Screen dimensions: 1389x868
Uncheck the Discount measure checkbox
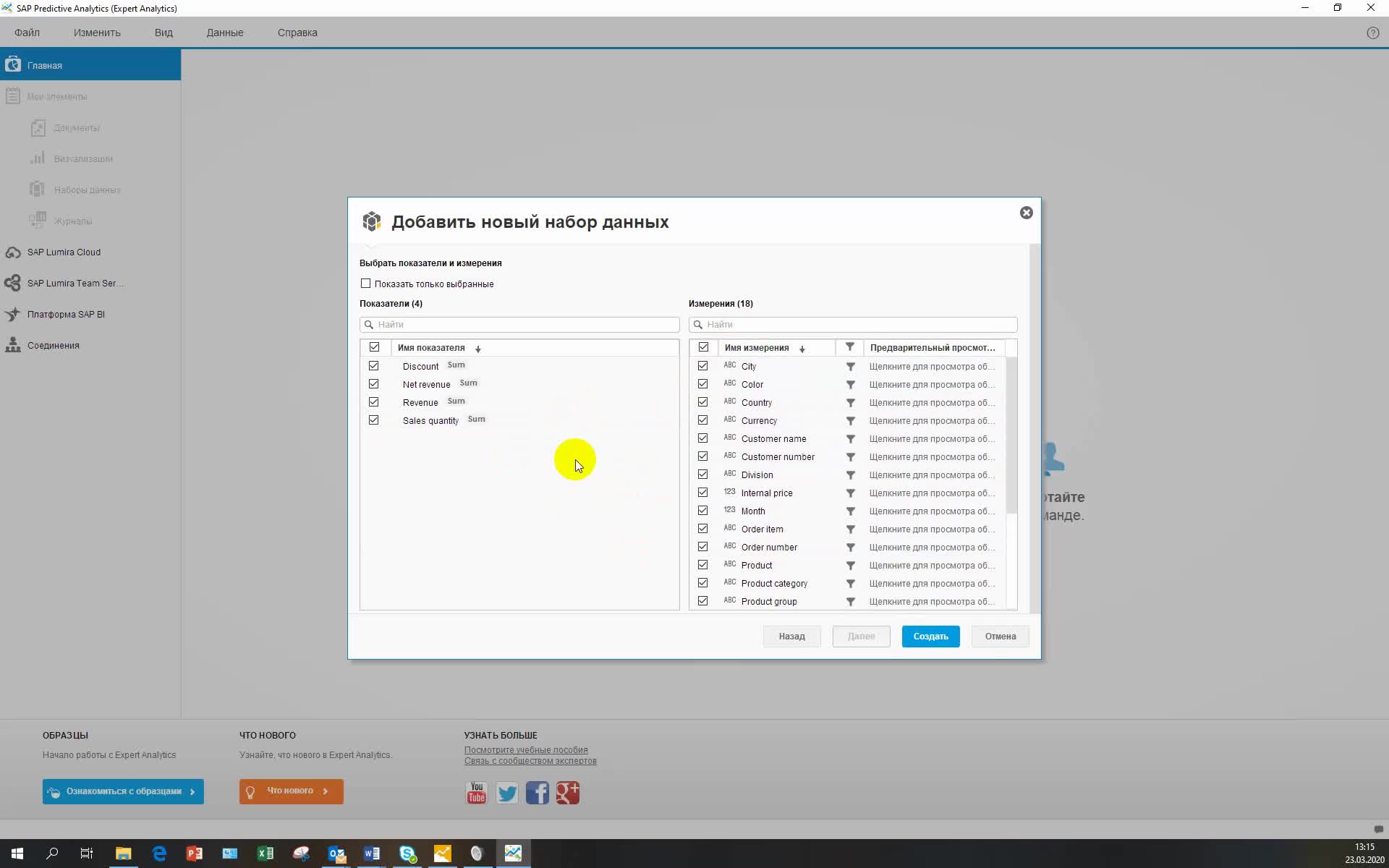click(373, 366)
